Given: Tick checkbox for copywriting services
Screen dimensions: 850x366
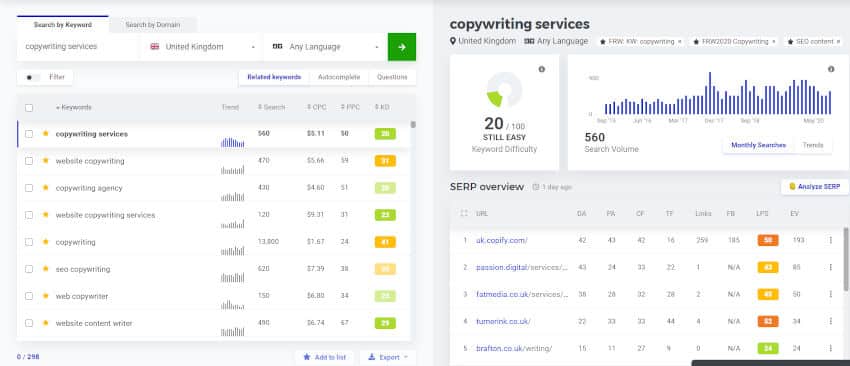Looking at the screenshot, I should coord(29,134).
